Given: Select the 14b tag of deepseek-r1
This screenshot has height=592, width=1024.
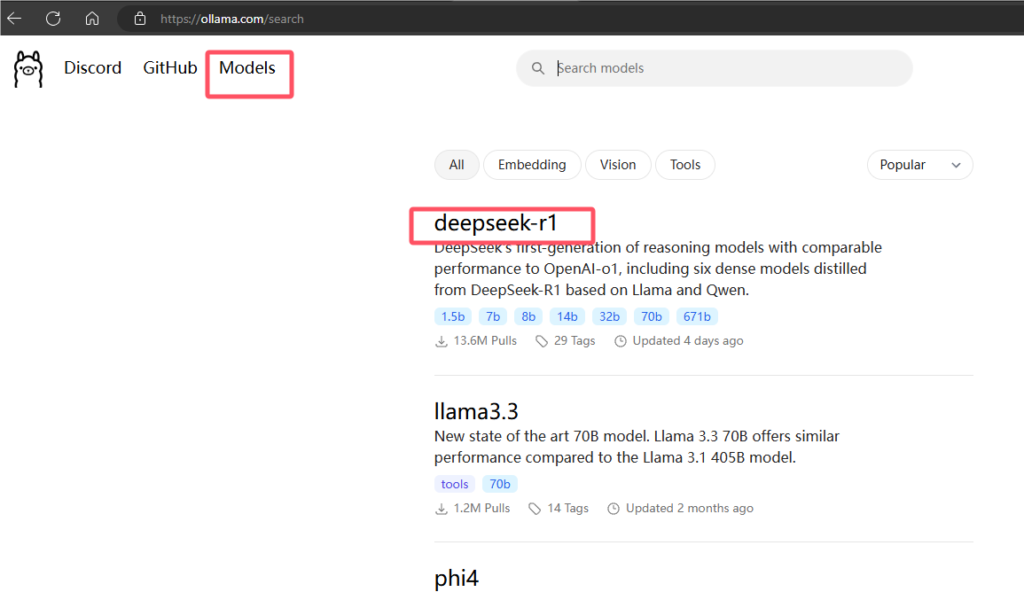Looking at the screenshot, I should [567, 317].
